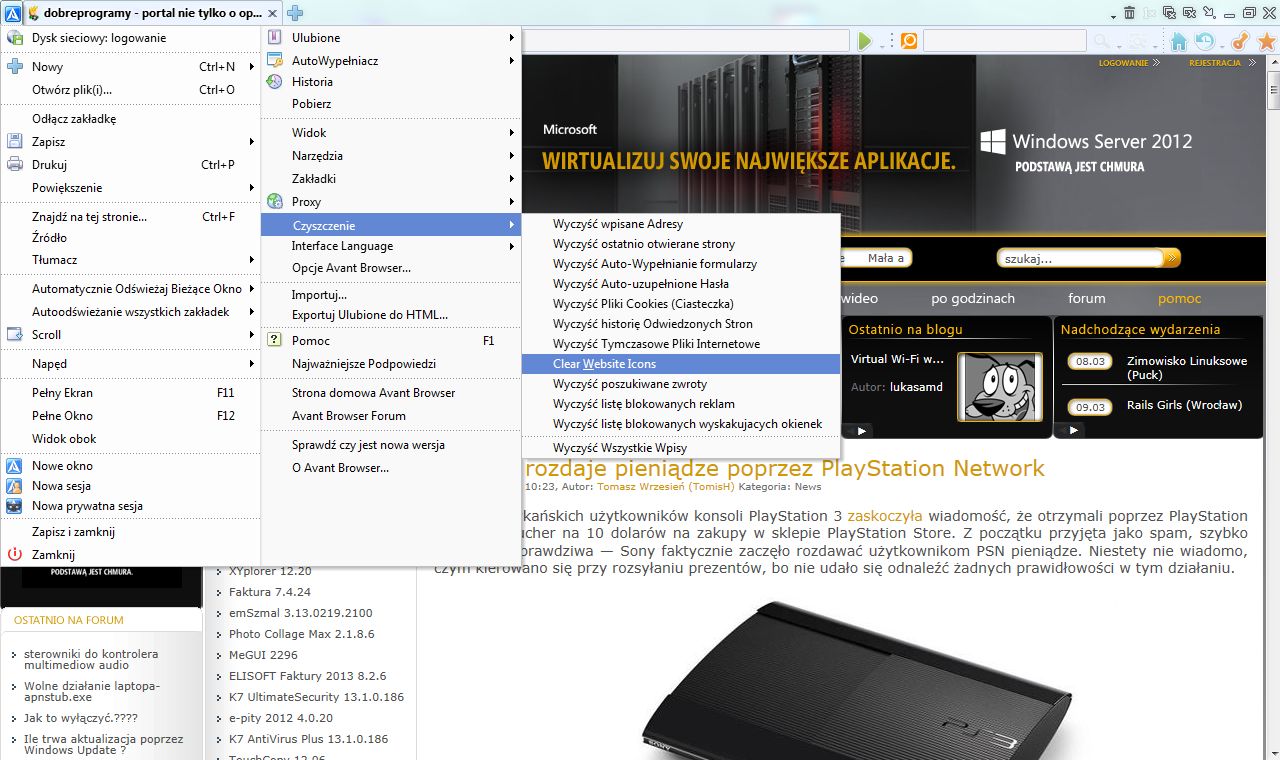
Task: Expand the Powiększenie submenu
Action: (x=130, y=187)
